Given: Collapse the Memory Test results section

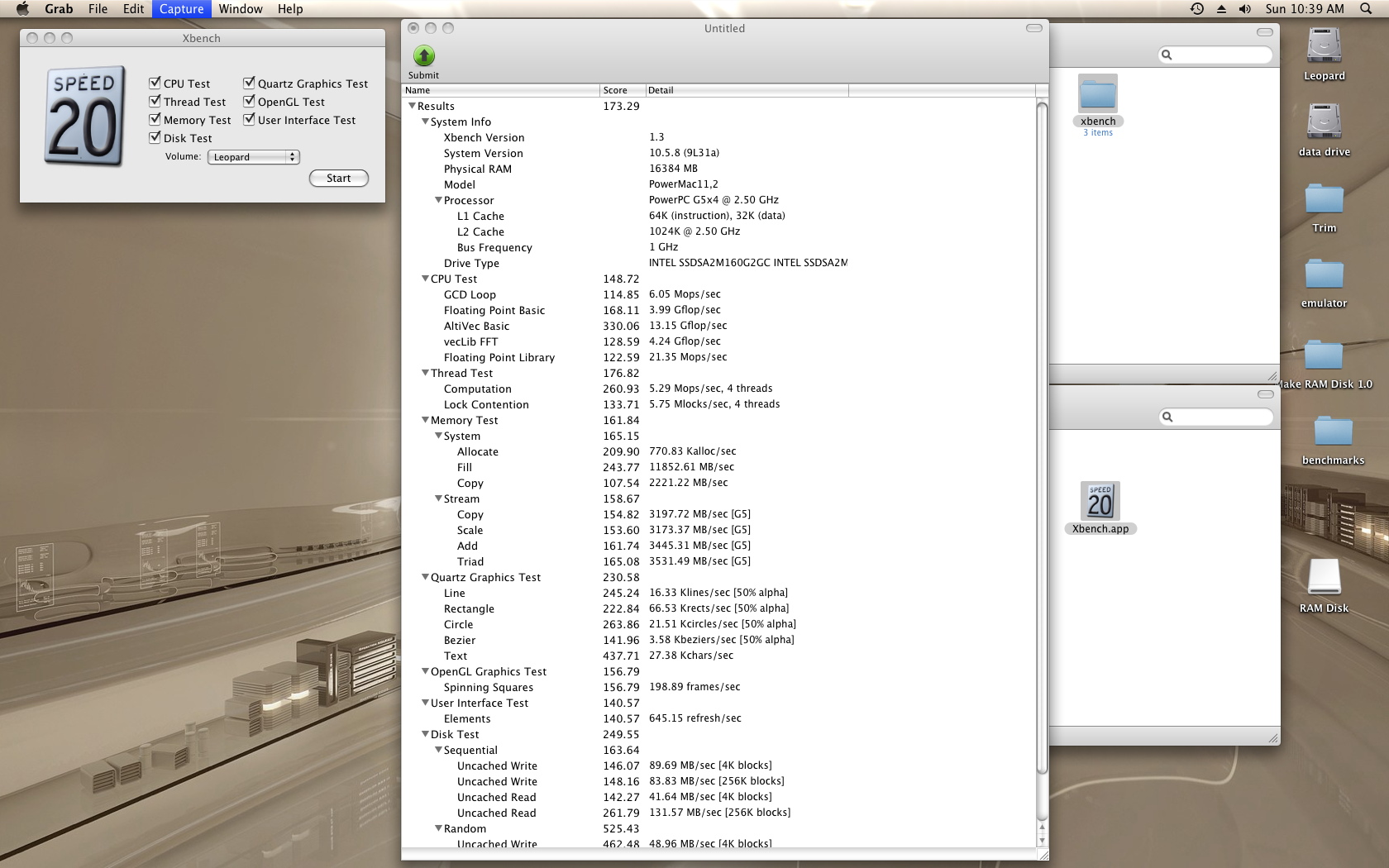Looking at the screenshot, I should 425,420.
